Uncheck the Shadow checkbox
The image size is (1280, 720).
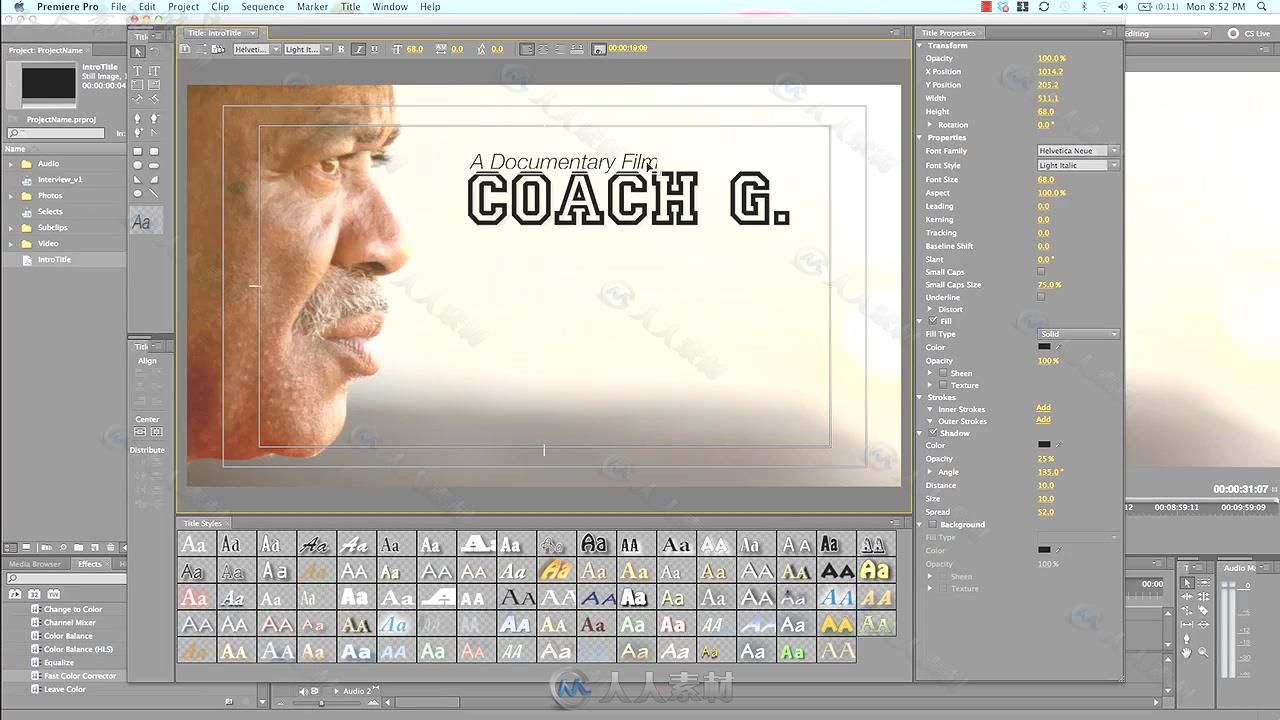[x=932, y=433]
